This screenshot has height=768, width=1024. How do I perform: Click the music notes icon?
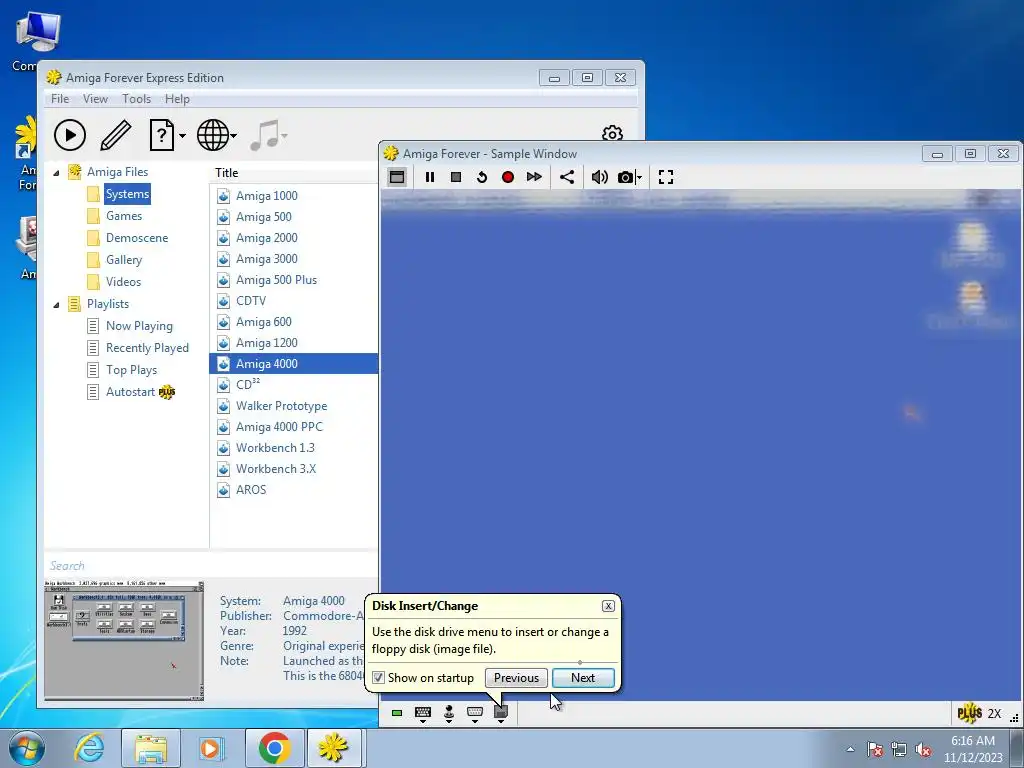coord(264,135)
